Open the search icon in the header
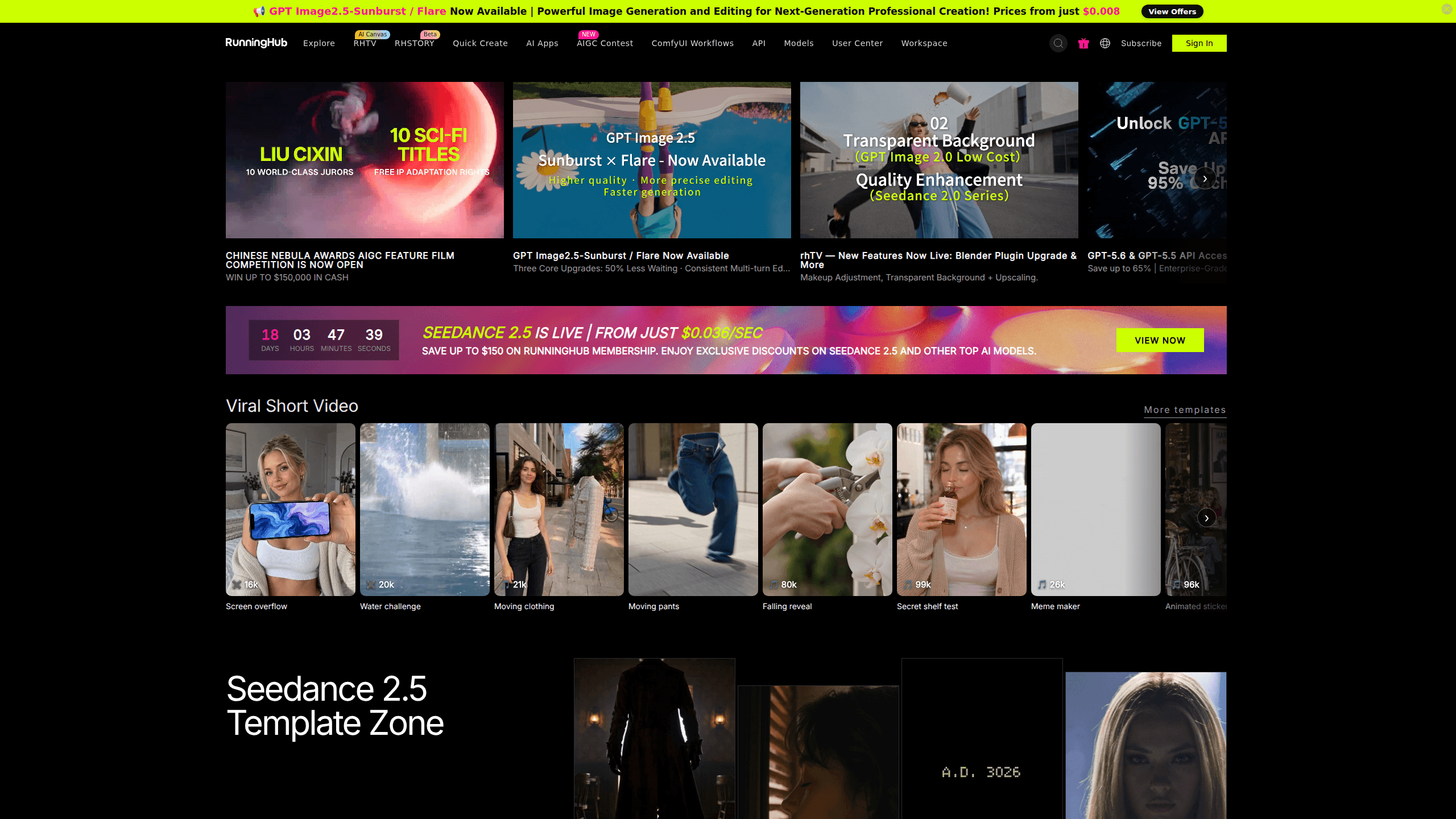Viewport: 1456px width, 819px height. (1058, 43)
